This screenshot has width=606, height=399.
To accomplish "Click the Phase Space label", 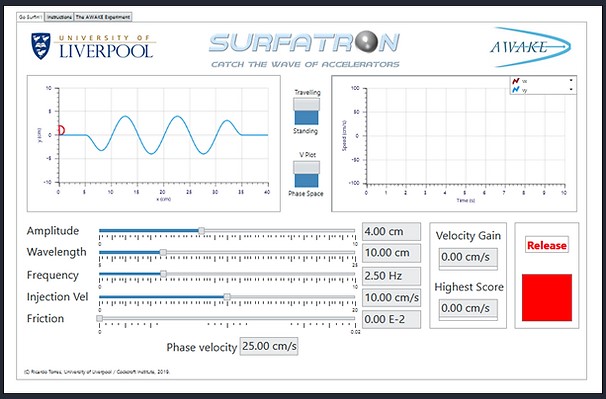I will click(x=306, y=194).
